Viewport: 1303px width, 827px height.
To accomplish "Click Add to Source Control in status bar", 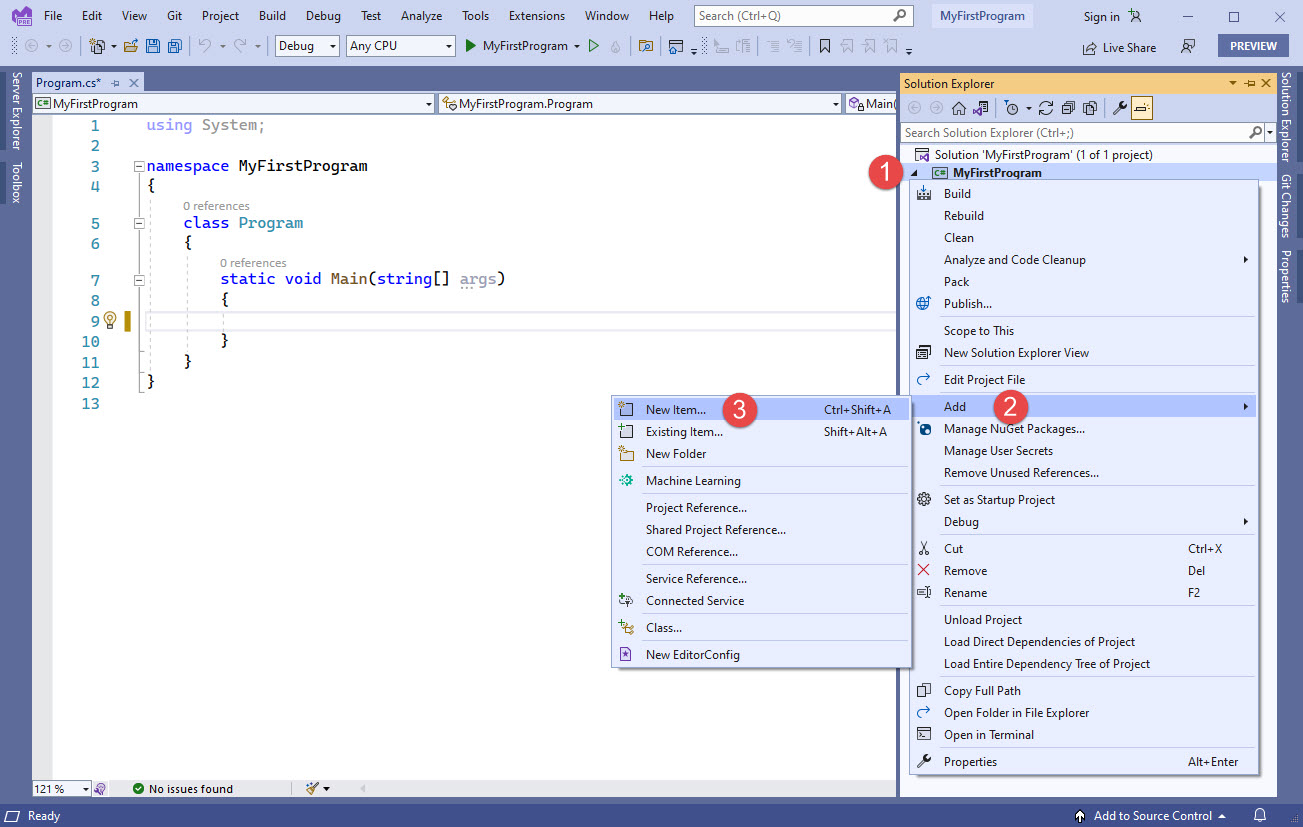I will (1152, 816).
